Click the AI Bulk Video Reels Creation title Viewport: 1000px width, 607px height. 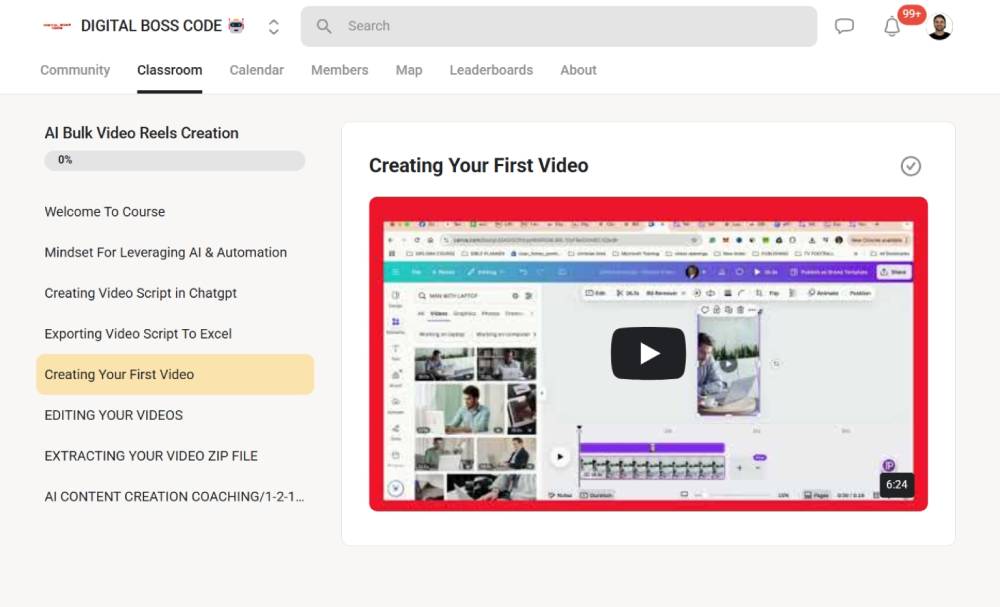tap(142, 133)
